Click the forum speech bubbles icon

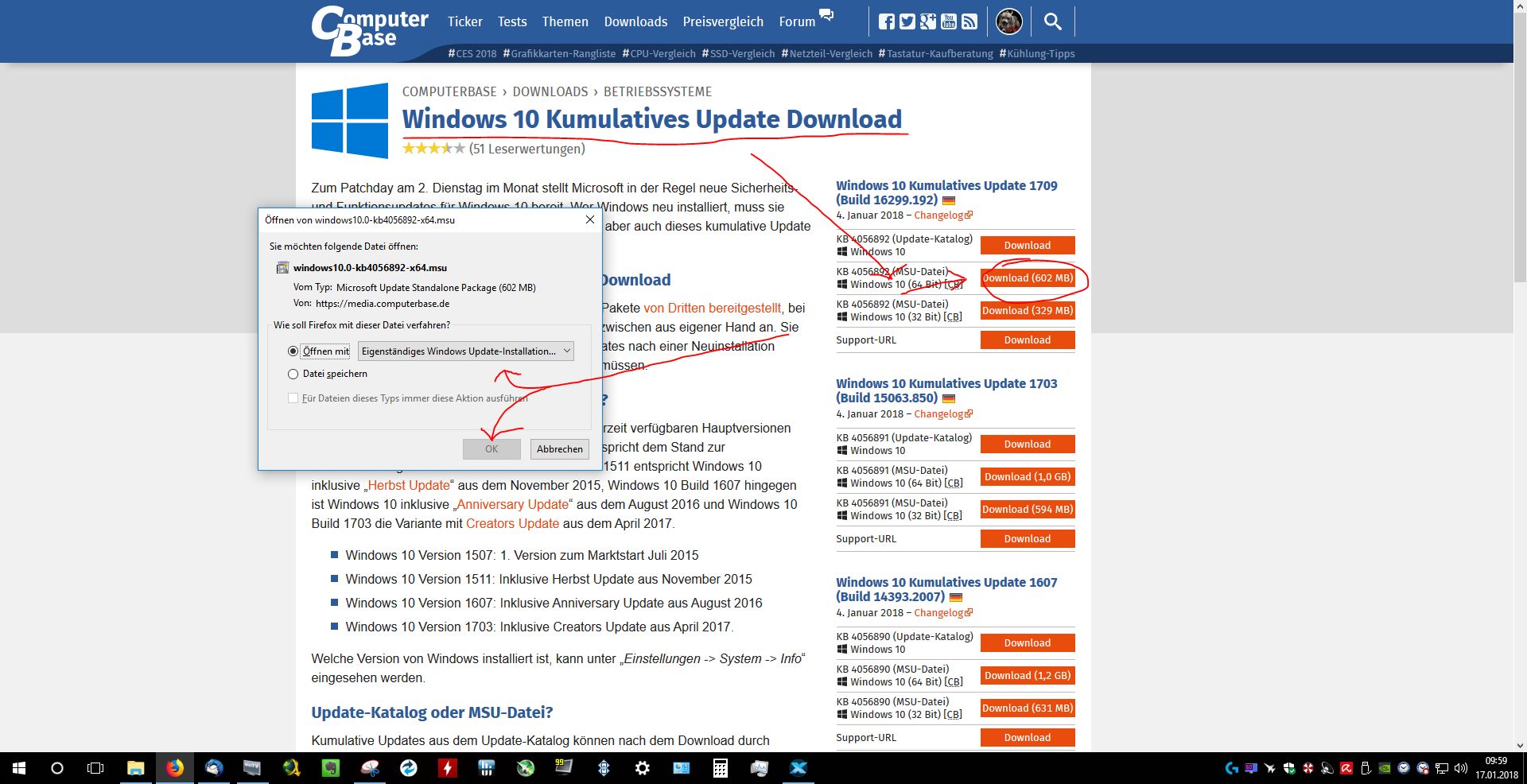tap(826, 15)
